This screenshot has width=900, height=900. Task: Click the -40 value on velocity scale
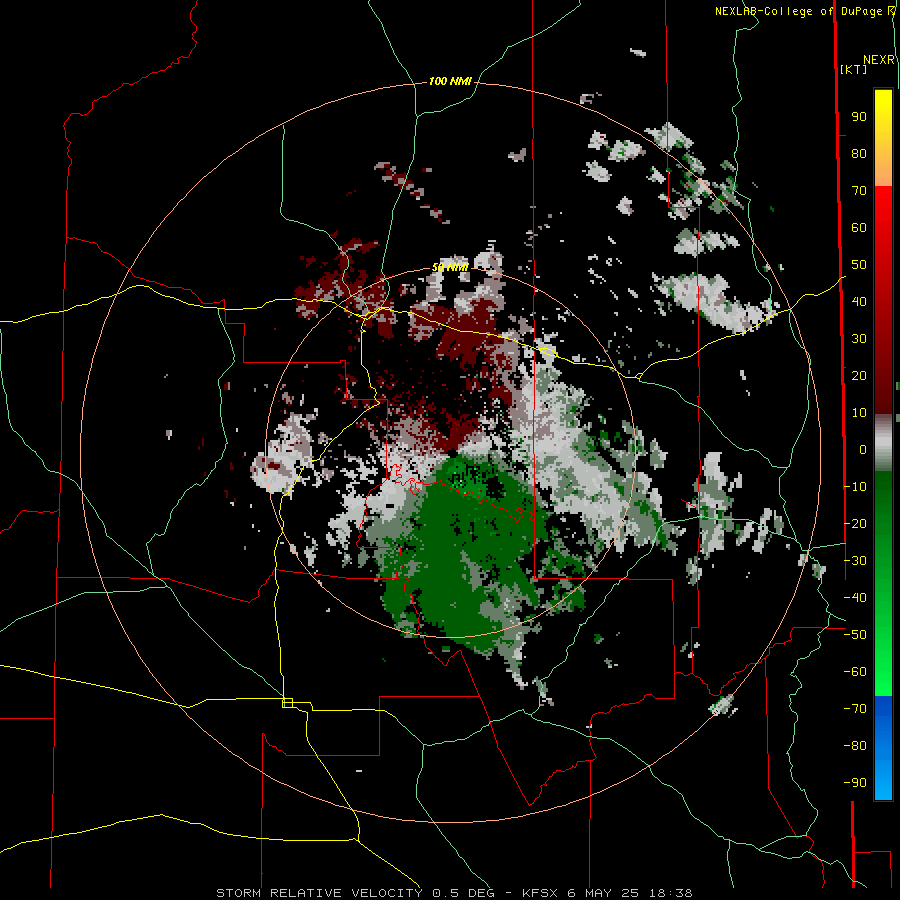(855, 598)
